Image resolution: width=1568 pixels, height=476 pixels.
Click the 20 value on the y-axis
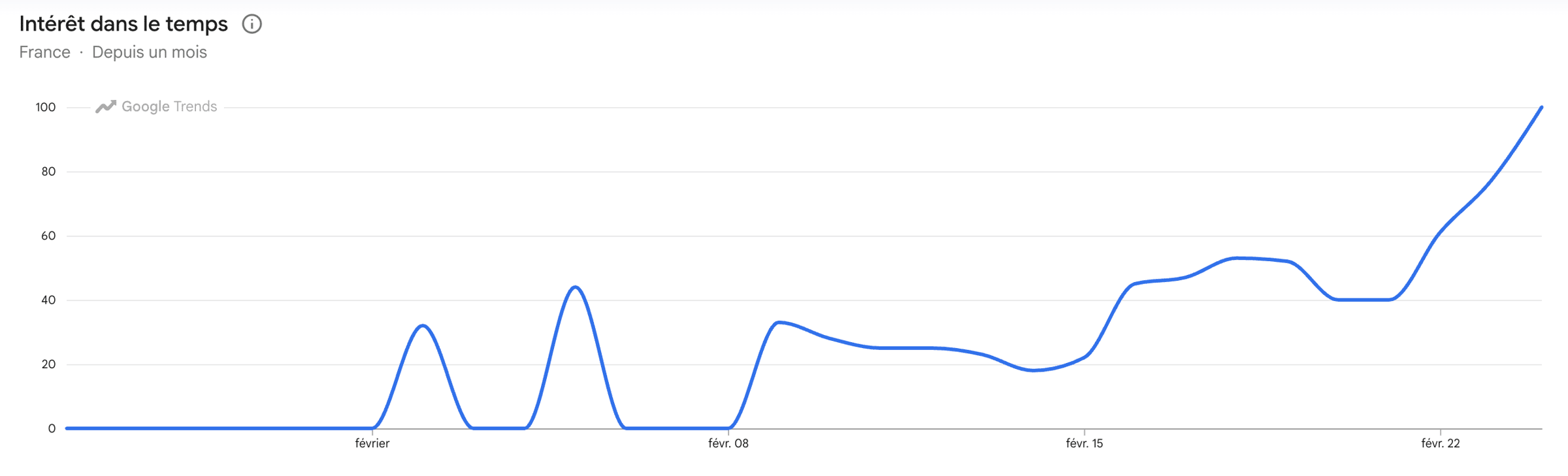point(48,364)
